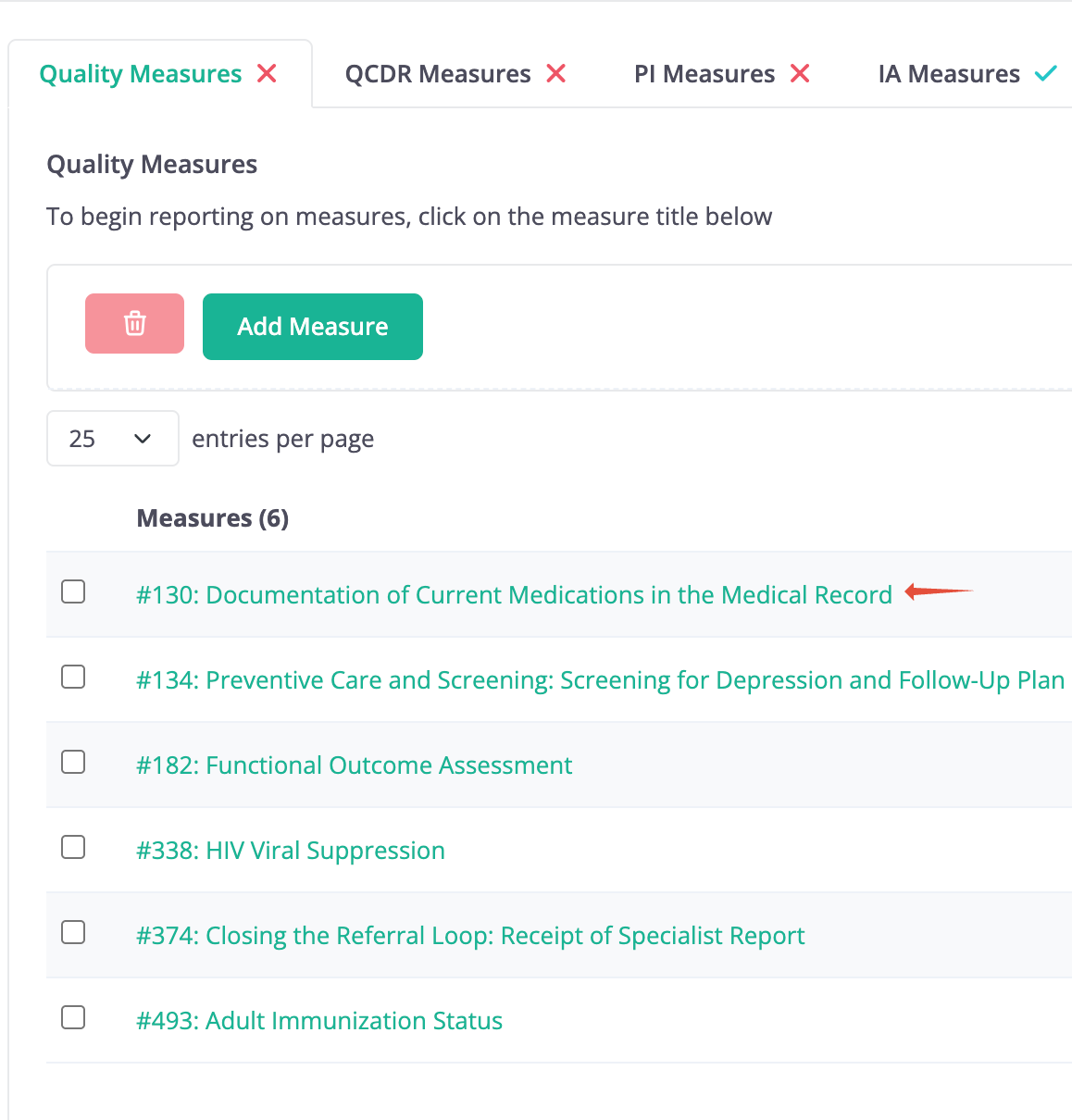Click the red X beside QCDR Measures
Viewport: 1072px width, 1120px height.
coord(555,73)
